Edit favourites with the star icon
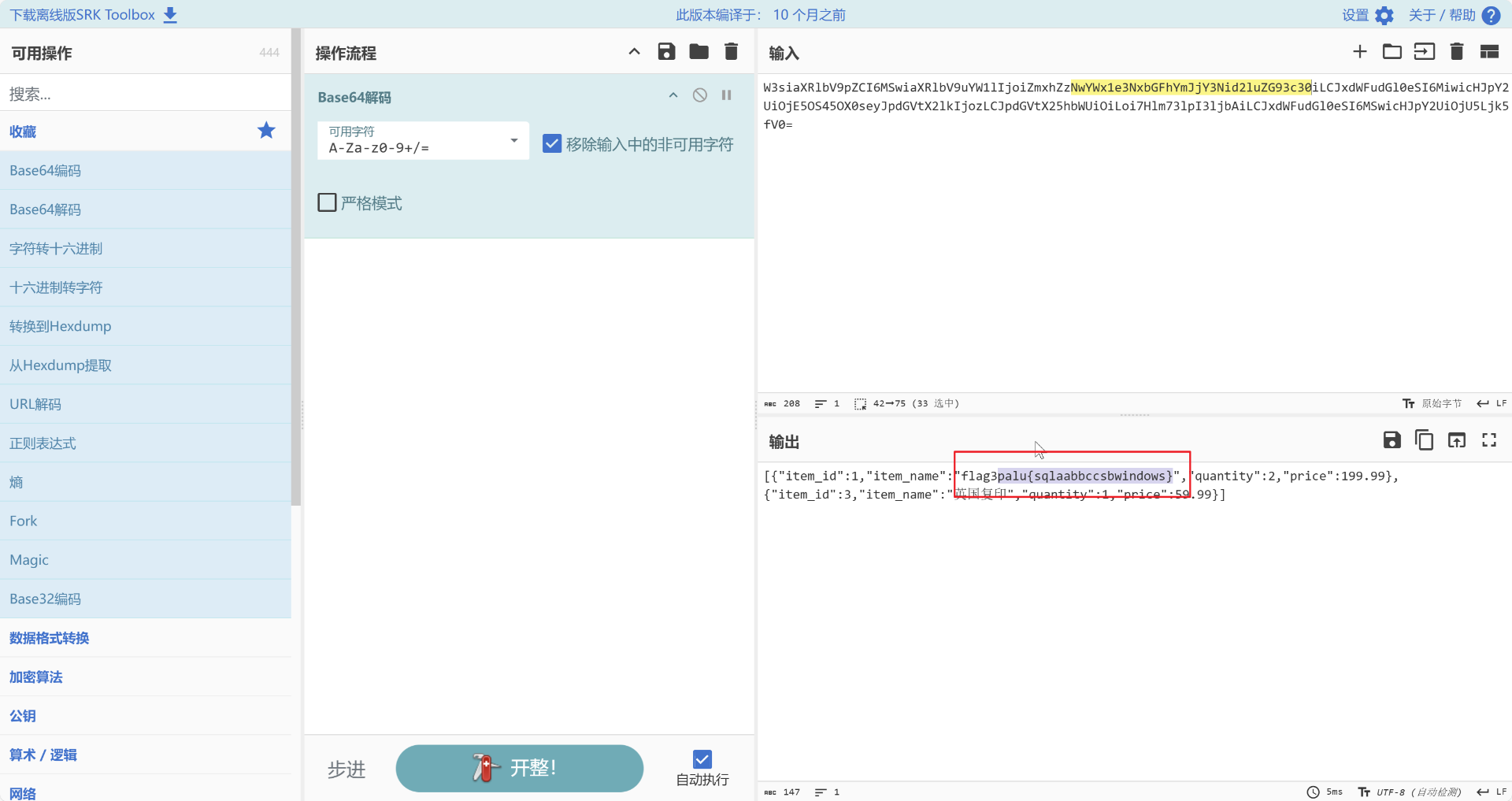Viewport: 1512px width, 801px height. [x=266, y=131]
